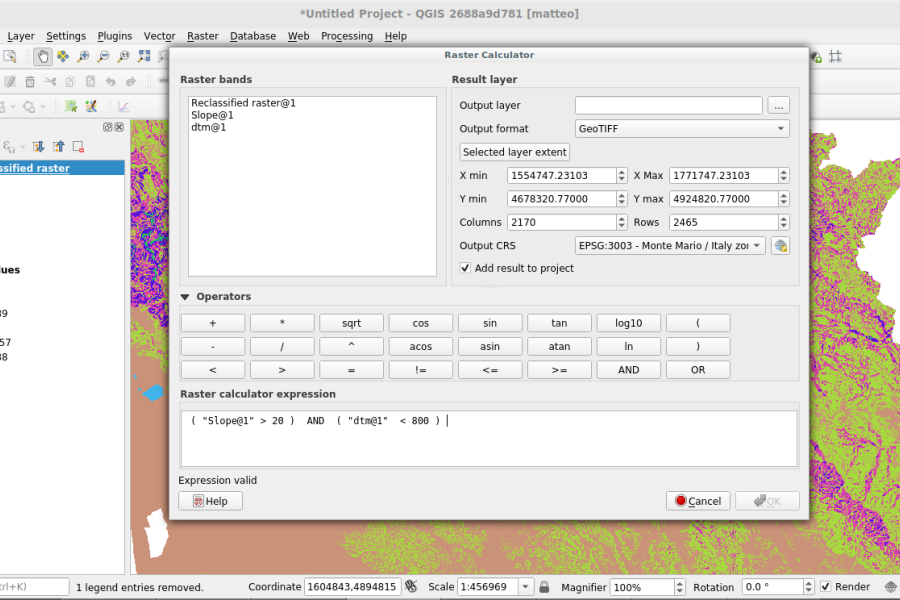Collapse the Operators section
The image size is (900, 600).
point(186,296)
